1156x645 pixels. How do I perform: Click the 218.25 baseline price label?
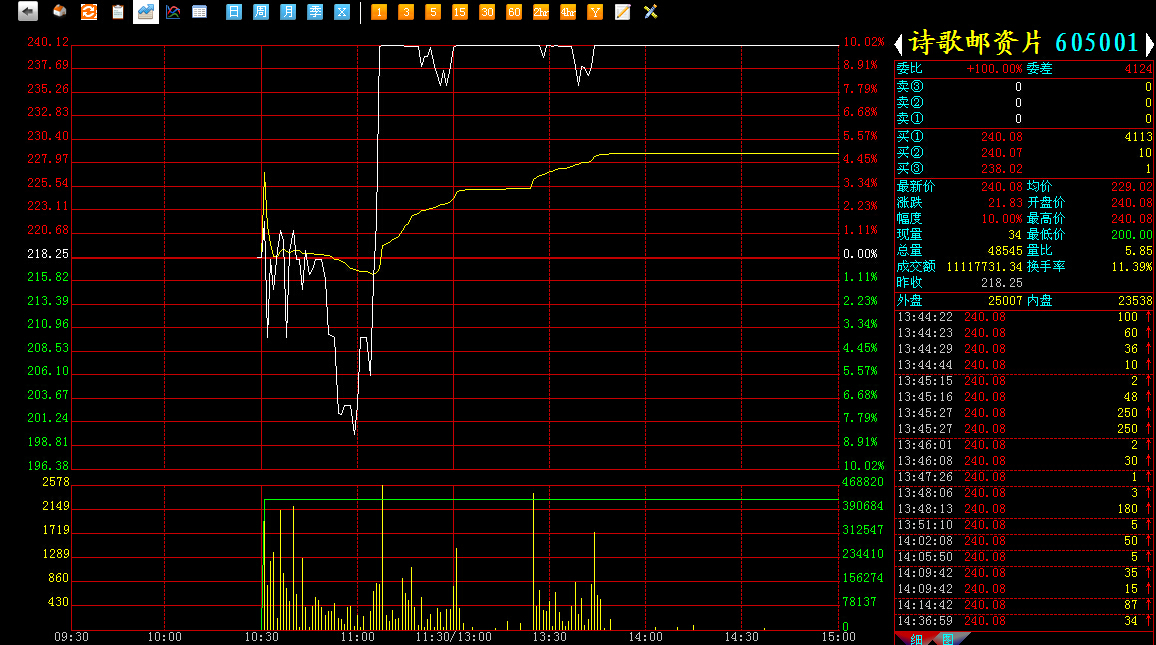[48, 254]
